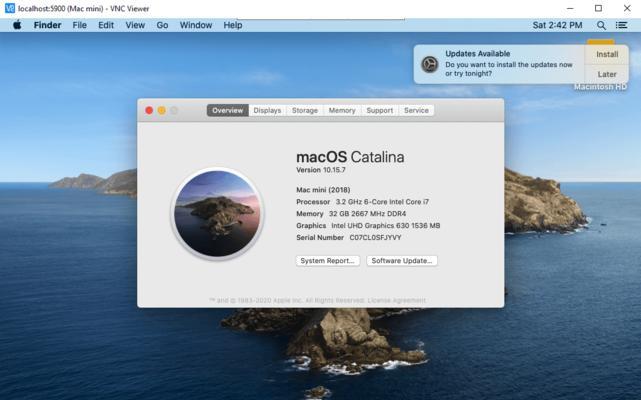The height and width of the screenshot is (400, 641).
Task: Select the Overview tab
Action: pyautogui.click(x=228, y=110)
